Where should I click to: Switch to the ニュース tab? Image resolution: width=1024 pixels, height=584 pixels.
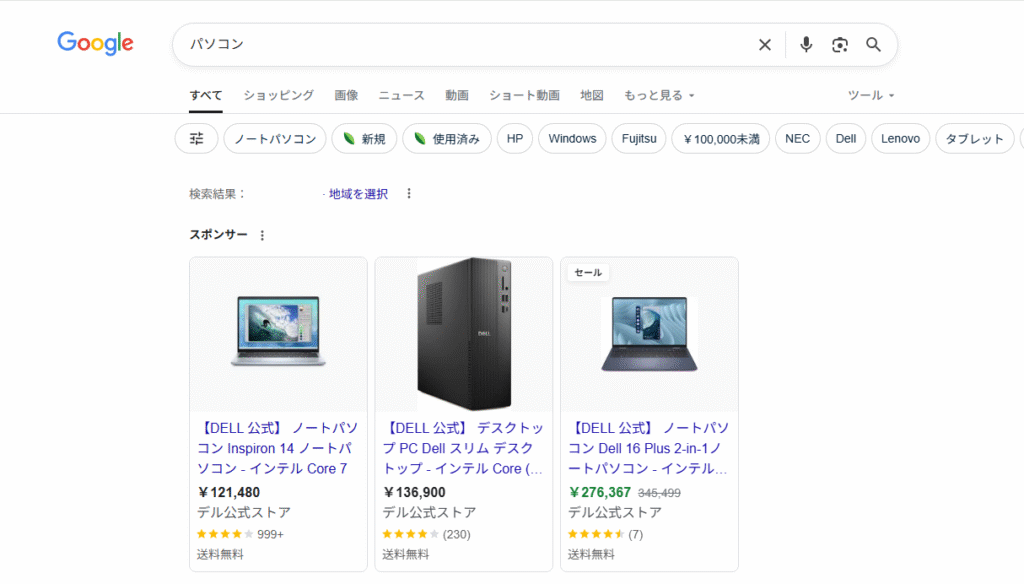pos(400,95)
